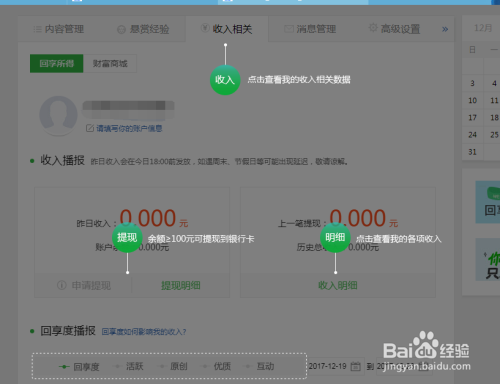Click the 高级设置 gear icon

point(373,28)
